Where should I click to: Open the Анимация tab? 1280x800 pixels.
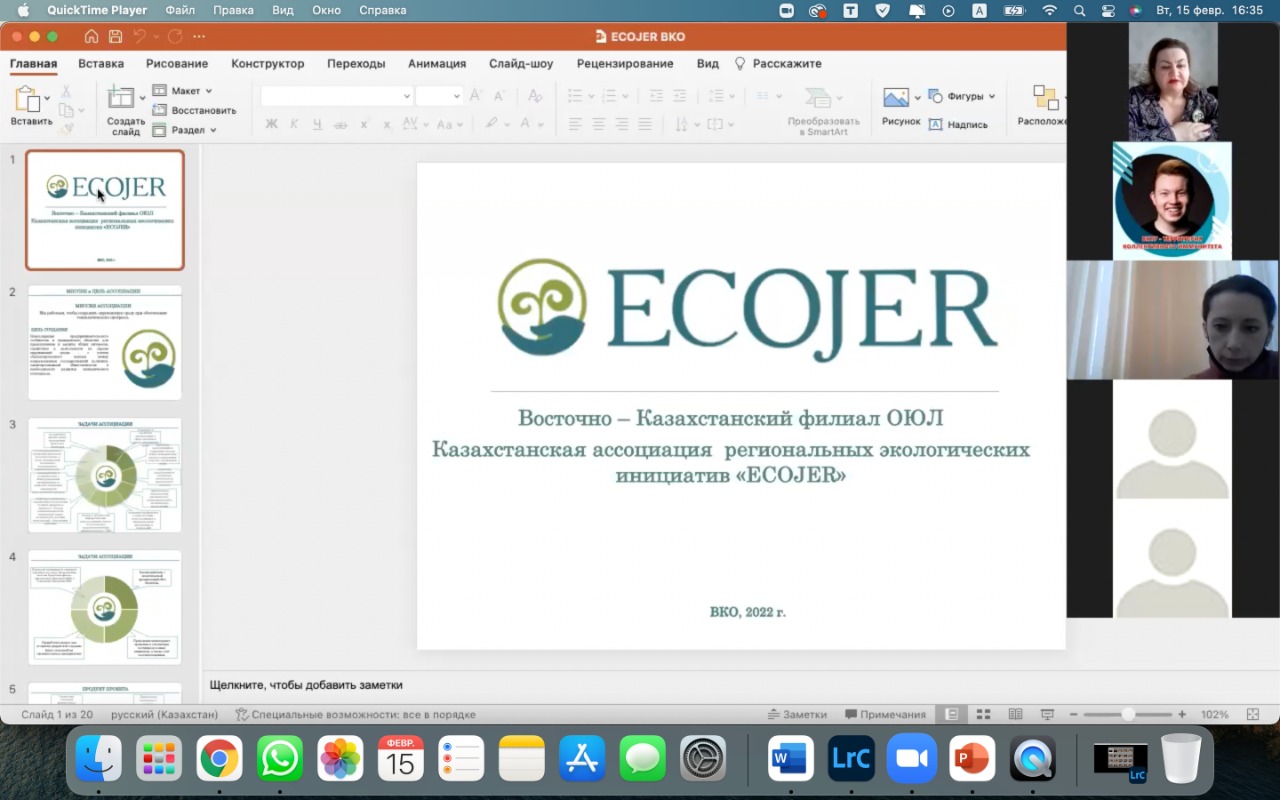pyautogui.click(x=437, y=63)
